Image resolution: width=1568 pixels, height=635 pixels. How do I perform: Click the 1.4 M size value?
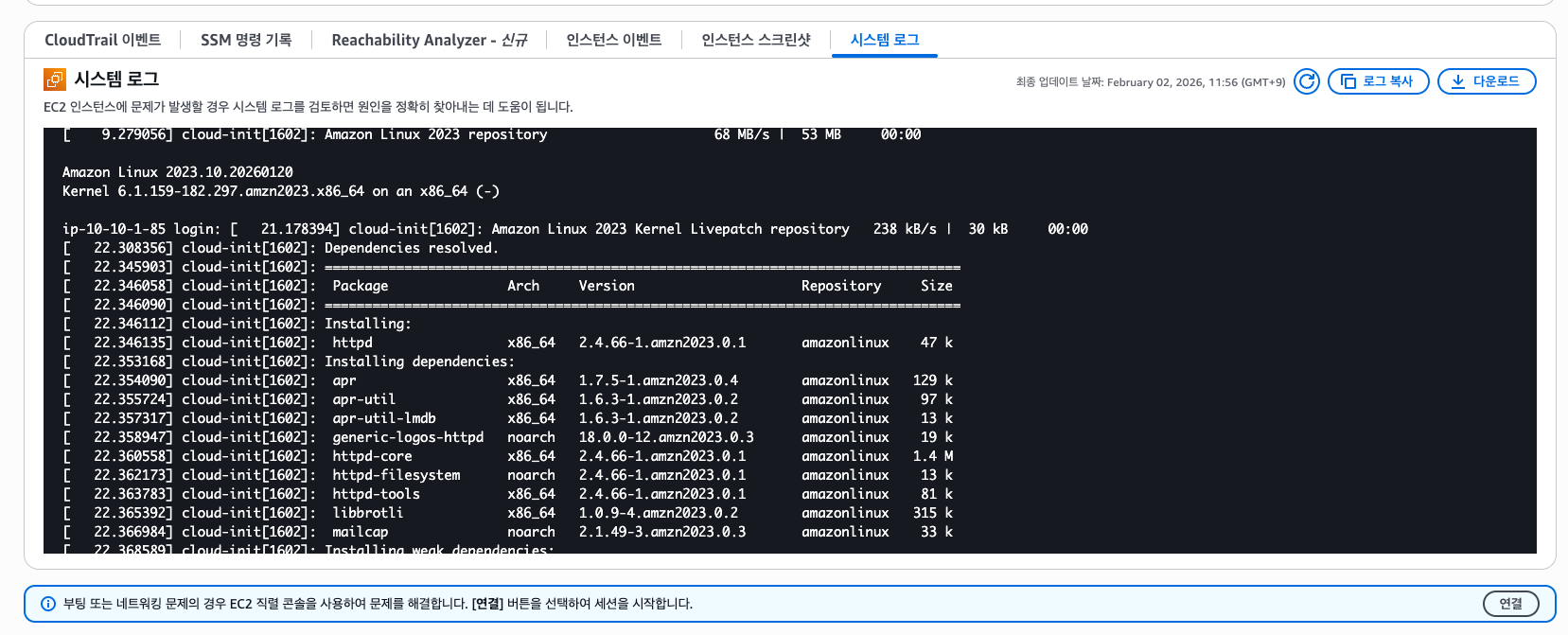tap(933, 456)
